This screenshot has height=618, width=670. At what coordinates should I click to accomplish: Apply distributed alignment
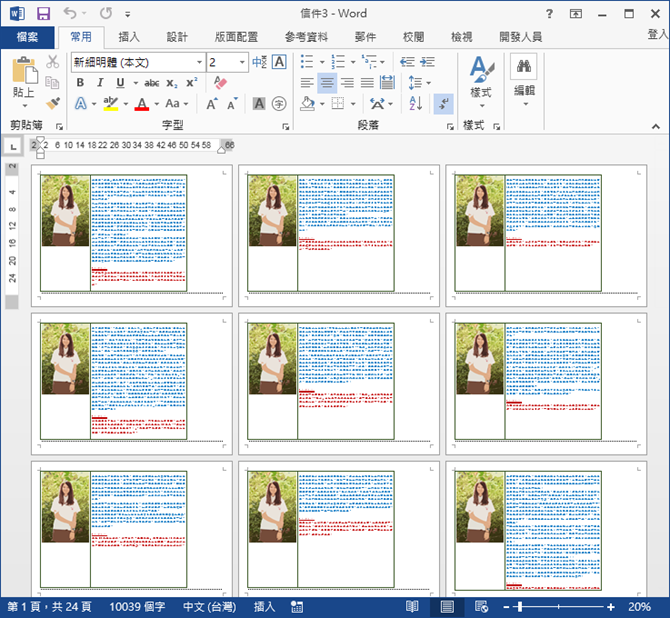[387, 82]
